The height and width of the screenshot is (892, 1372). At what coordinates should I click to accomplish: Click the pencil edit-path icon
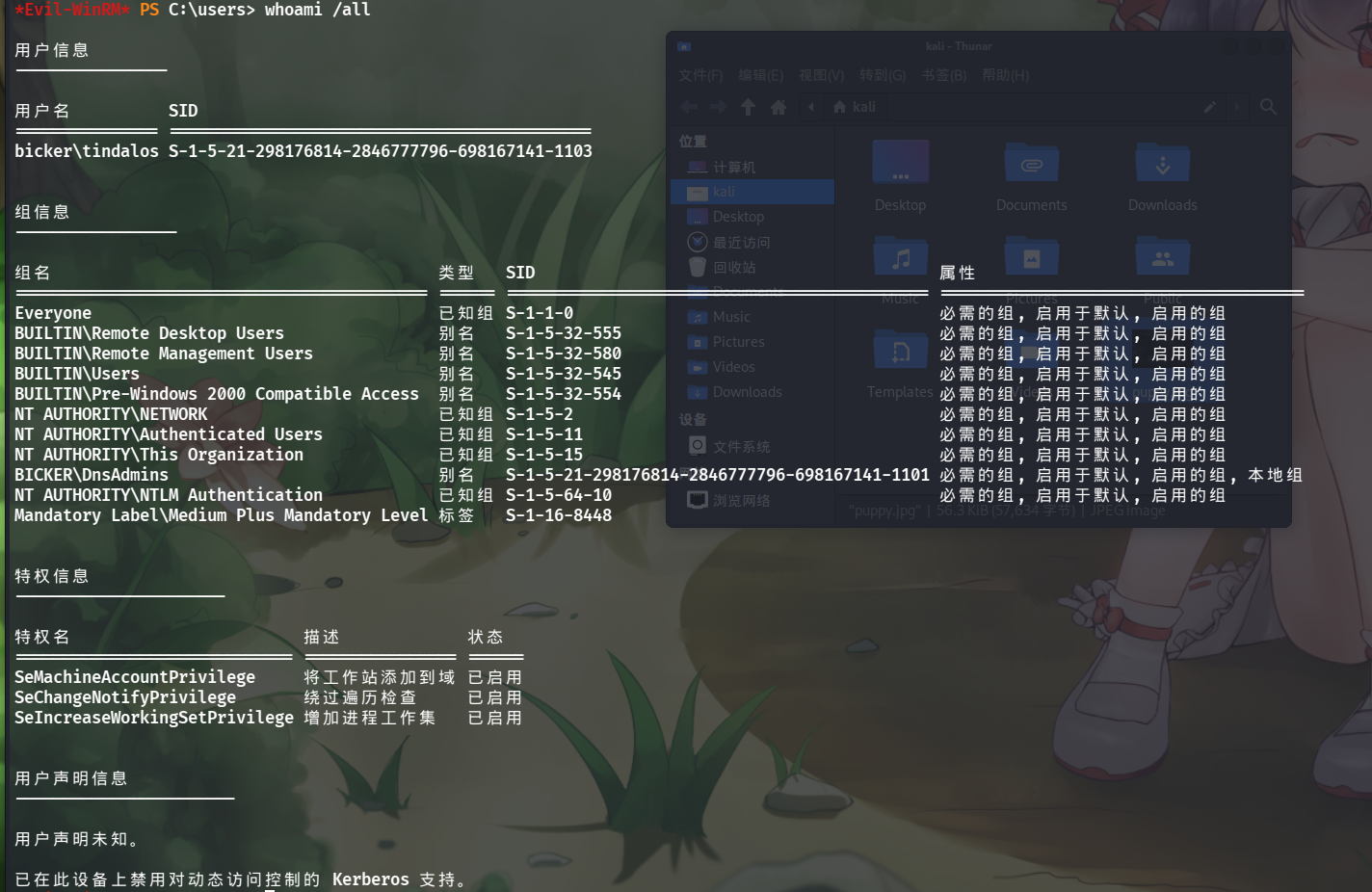pyautogui.click(x=1209, y=107)
